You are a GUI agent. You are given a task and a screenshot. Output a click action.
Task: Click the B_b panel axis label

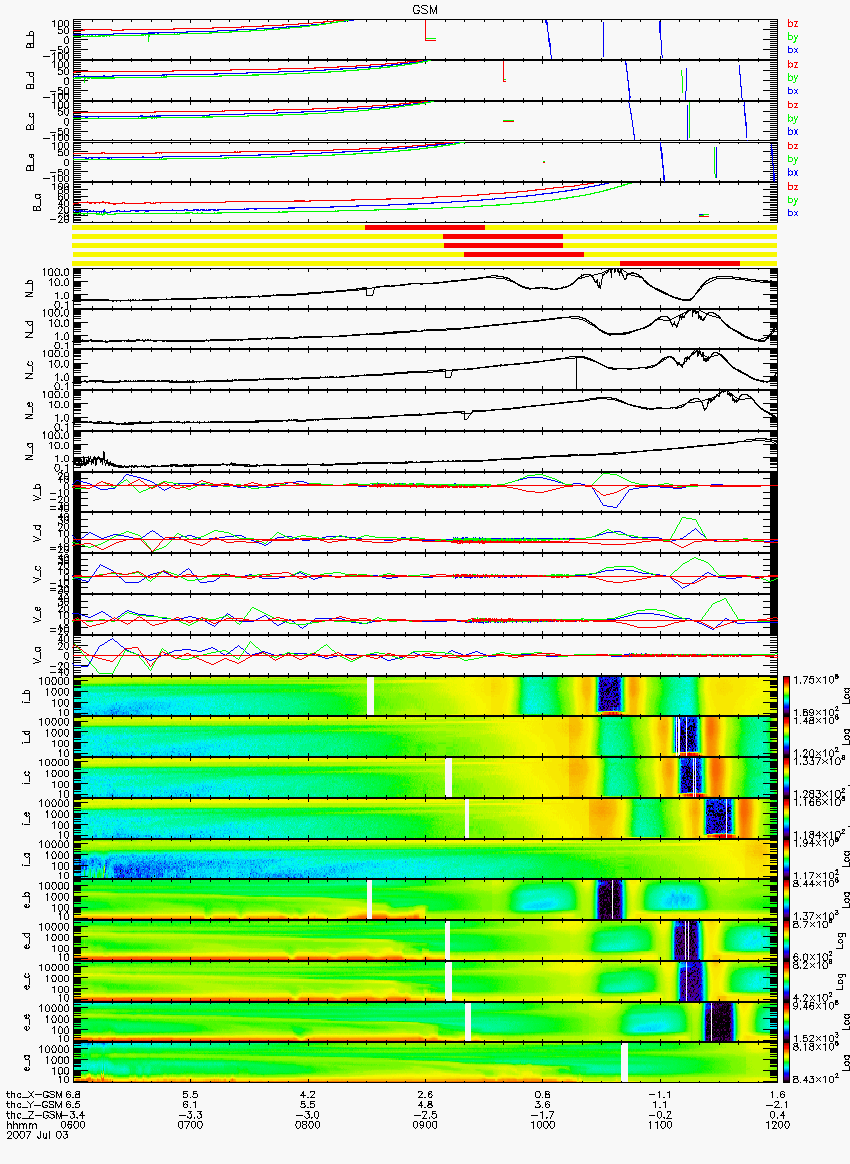31,39
